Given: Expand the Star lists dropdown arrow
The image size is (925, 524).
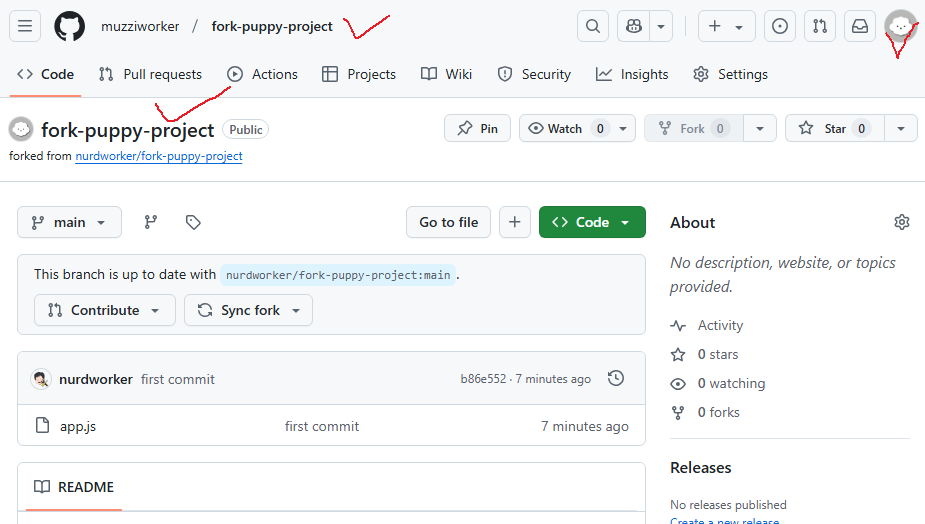Looking at the screenshot, I should click(901, 128).
